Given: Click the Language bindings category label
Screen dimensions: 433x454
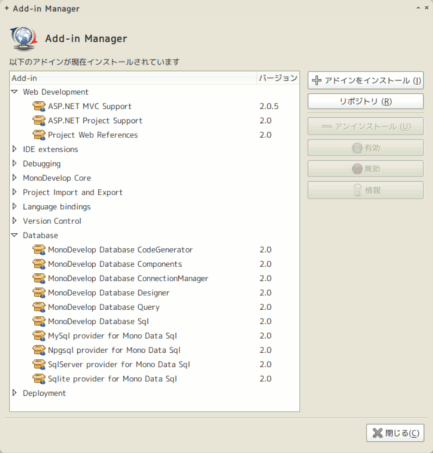Looking at the screenshot, I should click(x=57, y=207).
